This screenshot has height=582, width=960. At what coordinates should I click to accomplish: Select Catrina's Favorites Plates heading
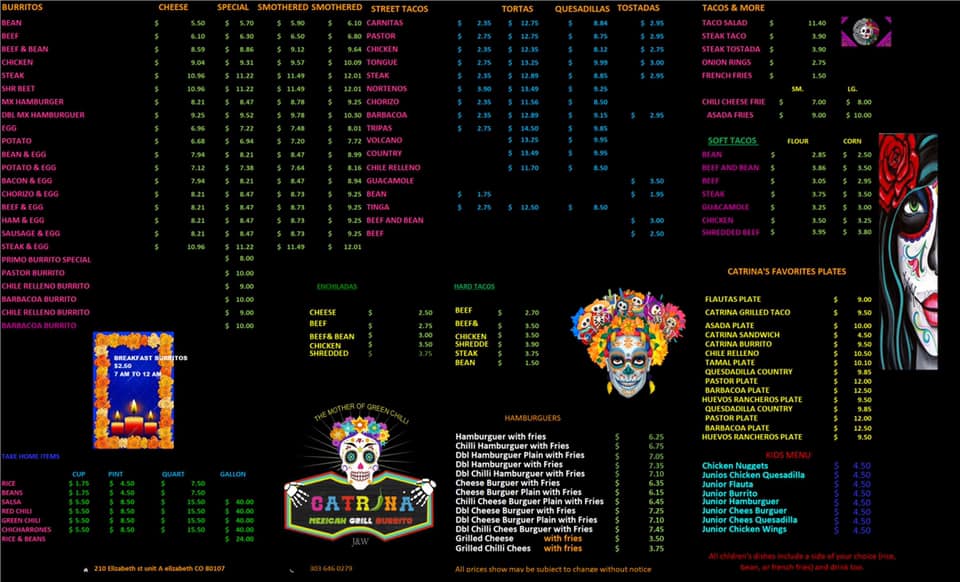(x=786, y=271)
